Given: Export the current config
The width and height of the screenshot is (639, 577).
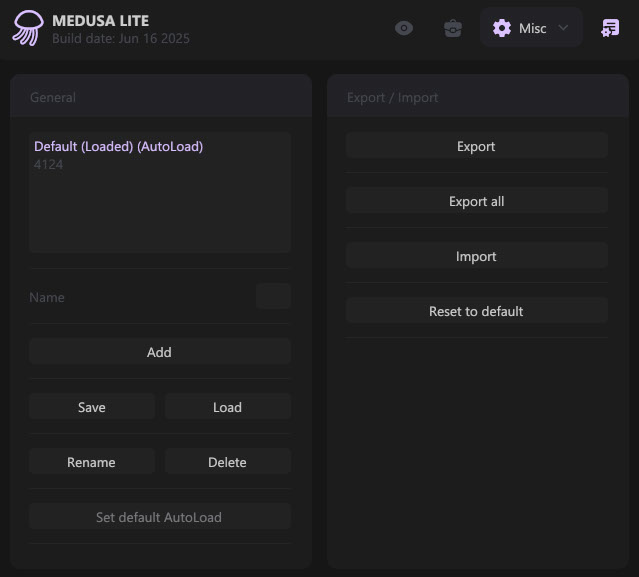Looking at the screenshot, I should click(x=476, y=146).
